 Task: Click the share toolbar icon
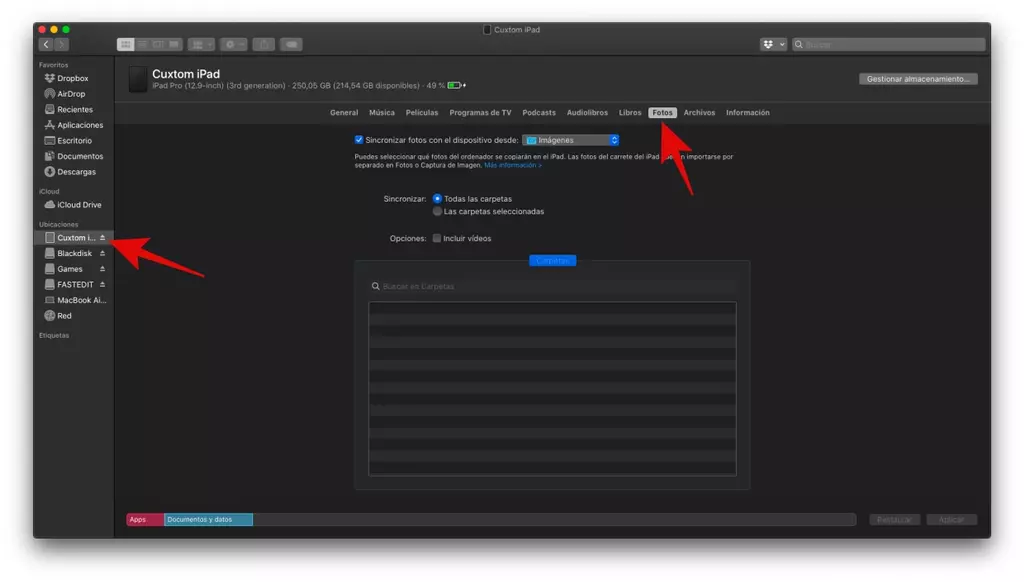point(263,45)
